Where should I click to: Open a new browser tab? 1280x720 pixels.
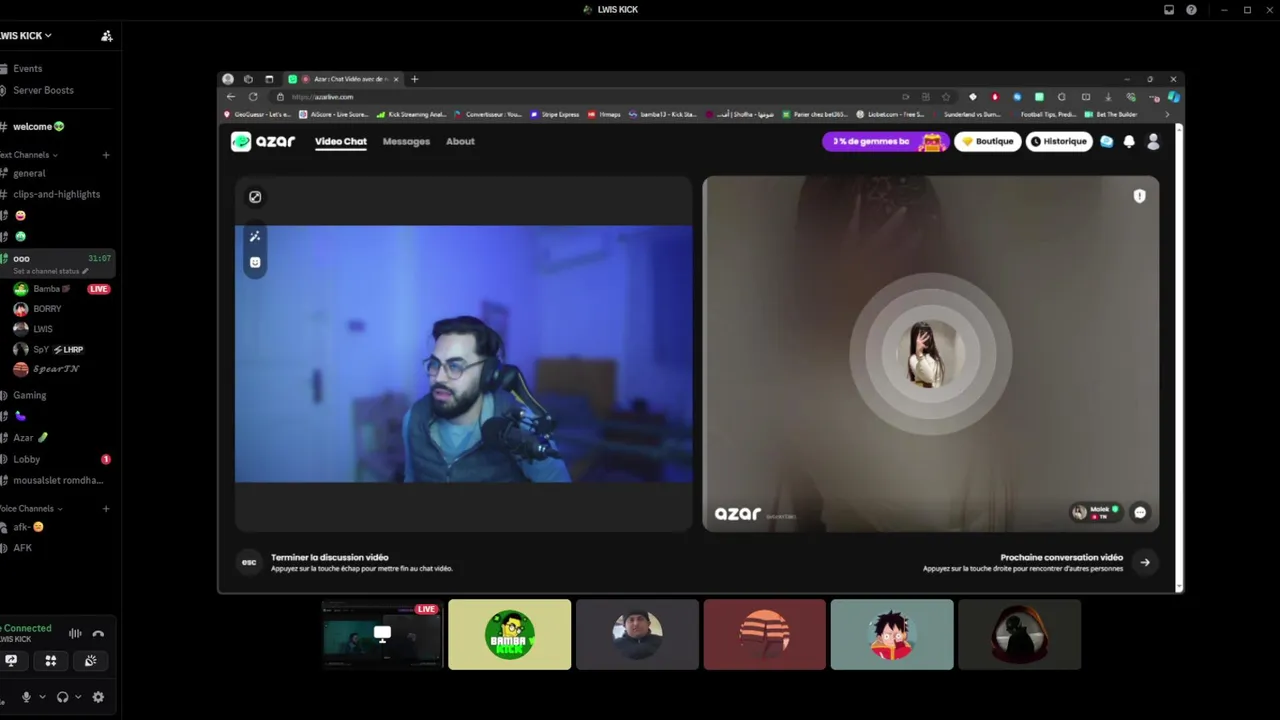415,79
